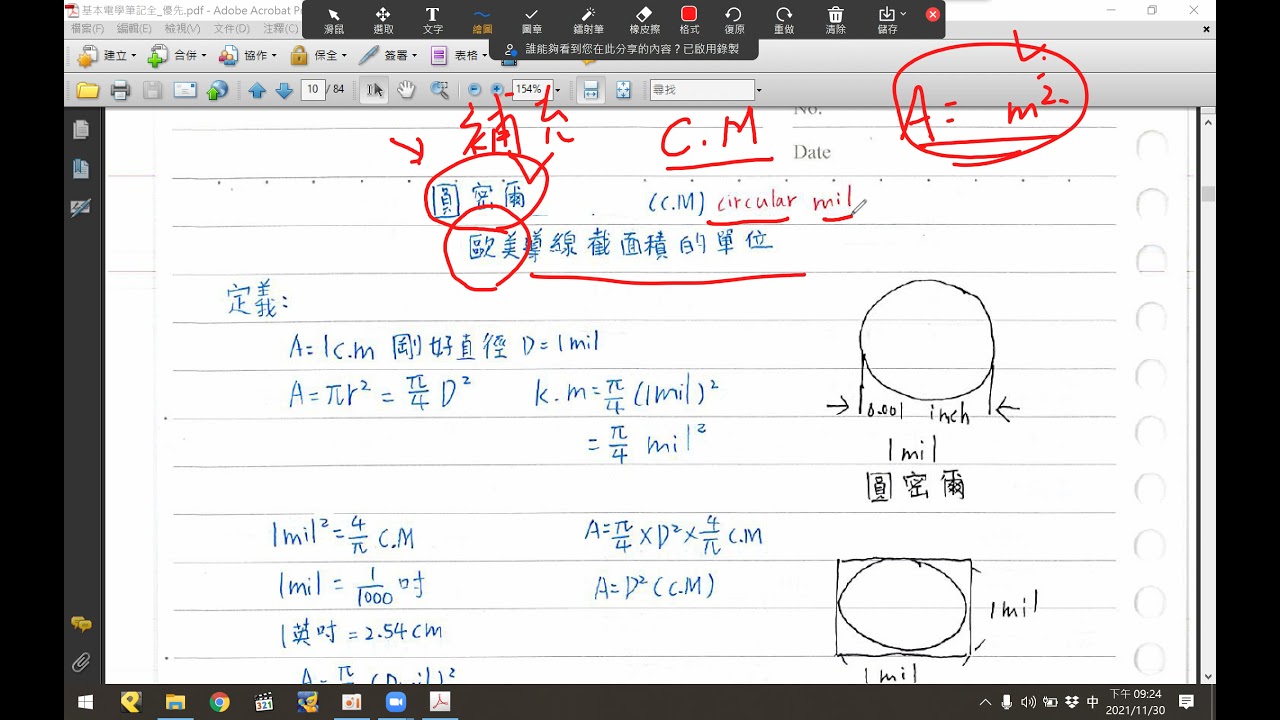The height and width of the screenshot is (720, 1280).
Task: Open the page thumbnails side panel
Action: [x=81, y=129]
